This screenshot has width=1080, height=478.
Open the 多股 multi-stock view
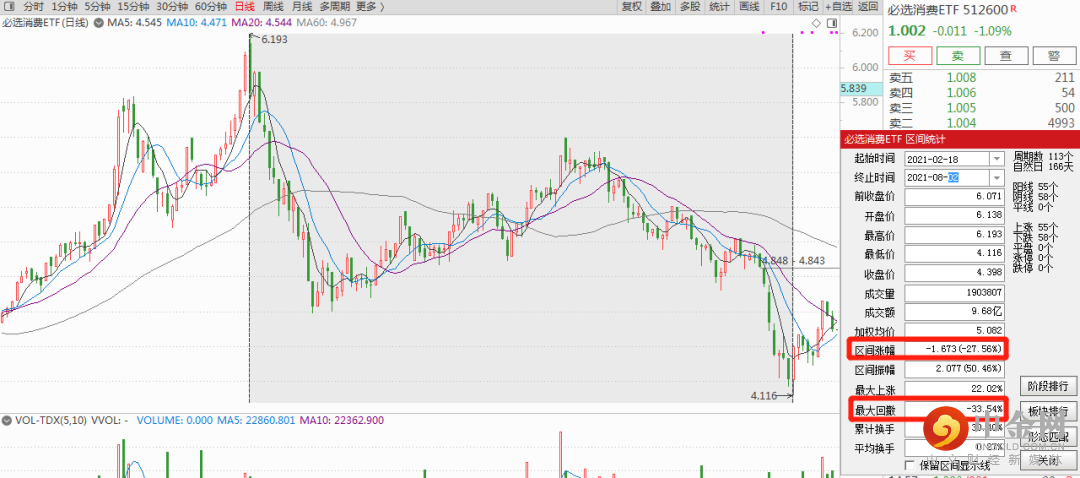(690, 6)
